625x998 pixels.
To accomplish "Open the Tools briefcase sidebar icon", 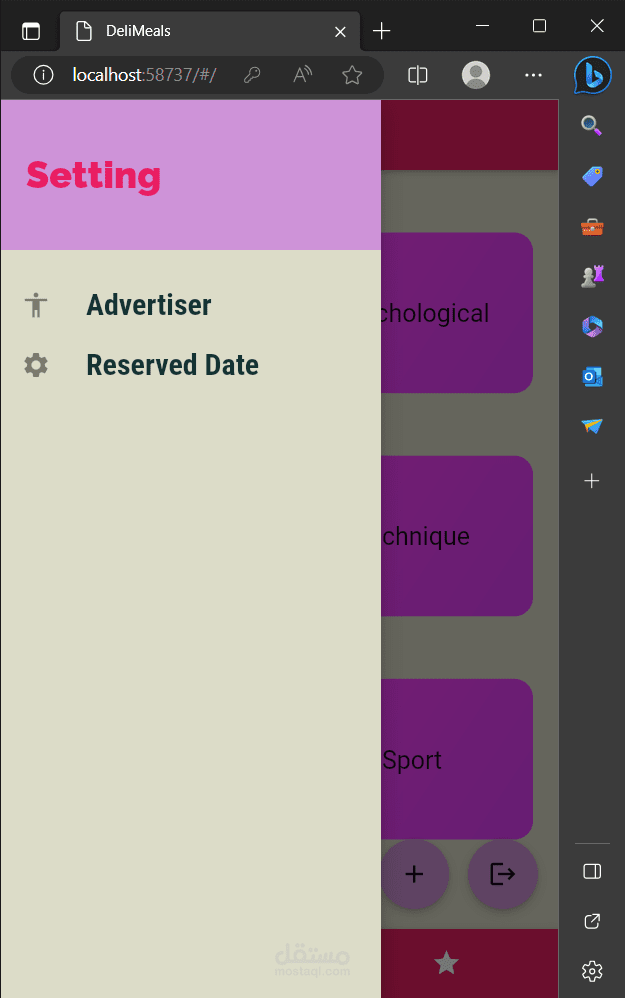I will [592, 227].
